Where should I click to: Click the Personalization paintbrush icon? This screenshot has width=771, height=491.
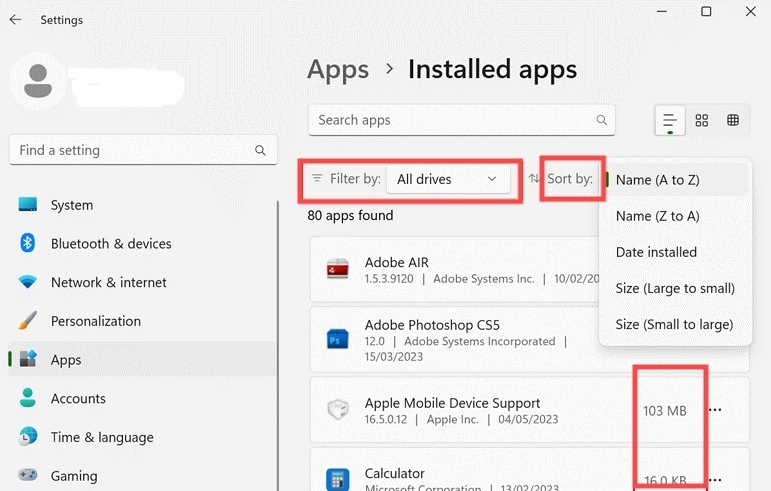[x=28, y=320]
